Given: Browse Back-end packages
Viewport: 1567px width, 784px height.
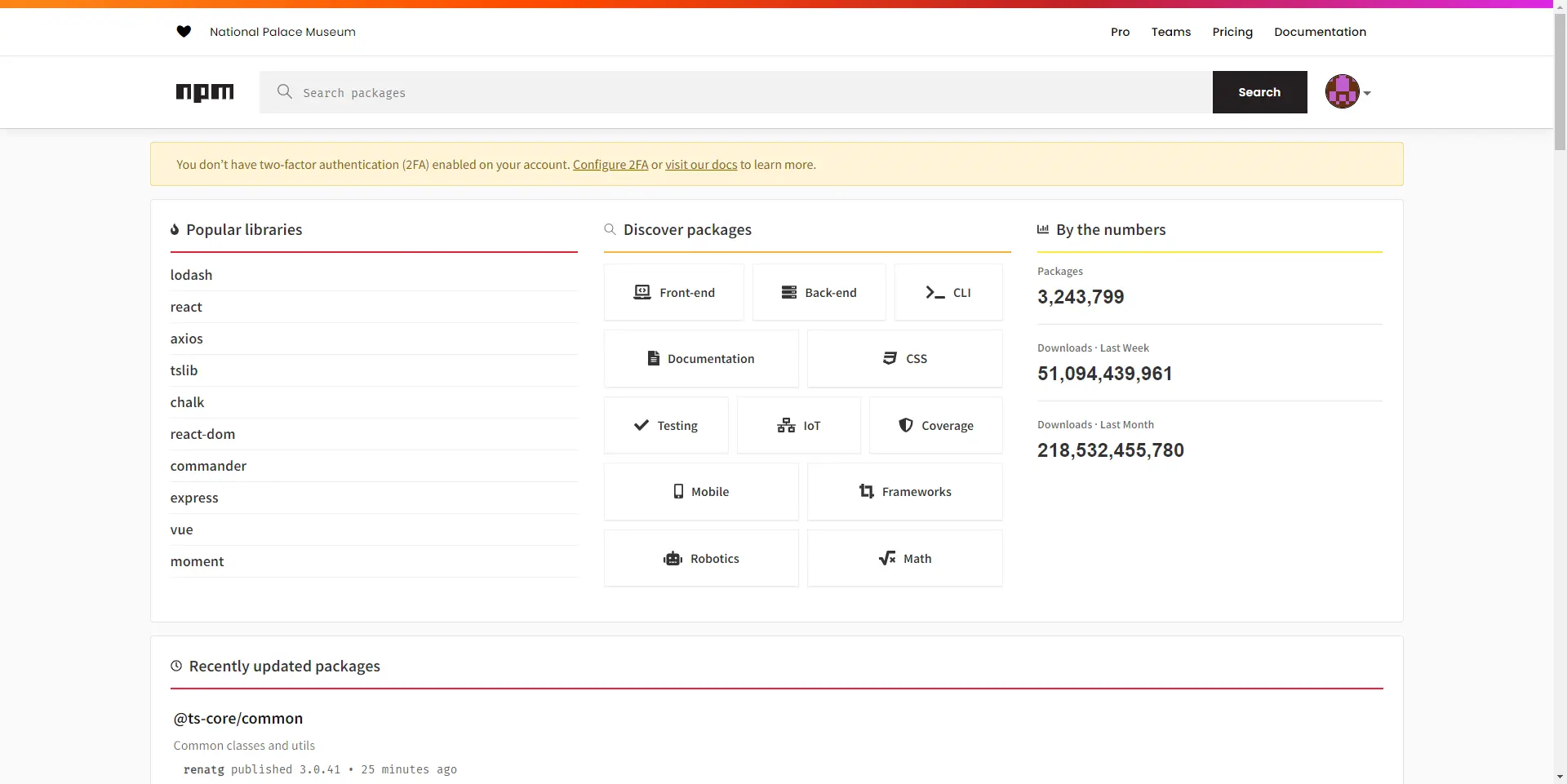Looking at the screenshot, I should (x=819, y=292).
